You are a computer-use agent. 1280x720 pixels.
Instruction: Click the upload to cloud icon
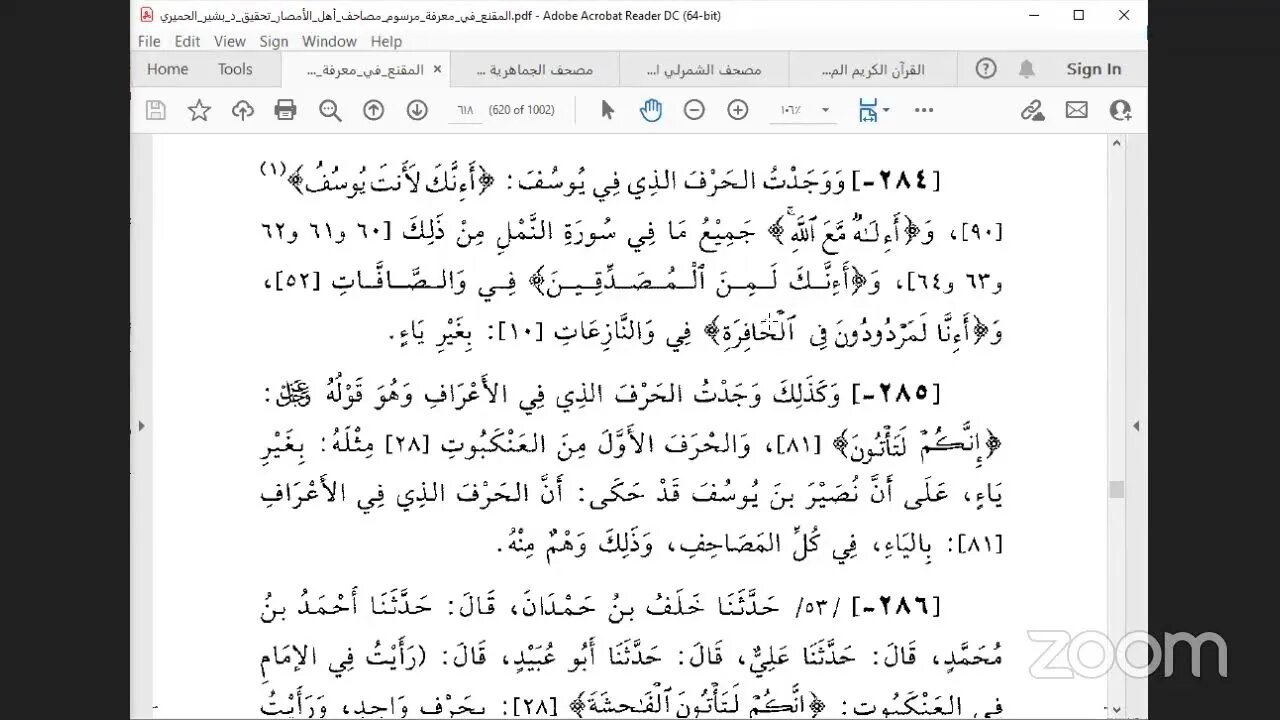[243, 110]
